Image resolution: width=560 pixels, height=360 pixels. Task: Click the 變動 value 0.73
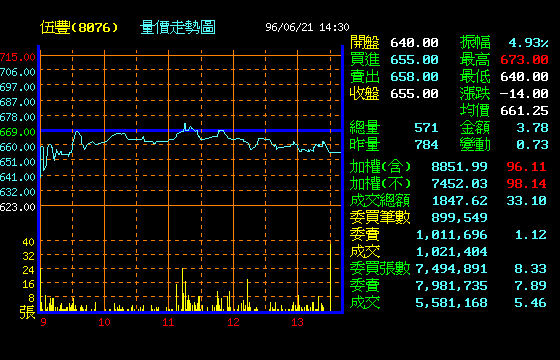(x=532, y=145)
